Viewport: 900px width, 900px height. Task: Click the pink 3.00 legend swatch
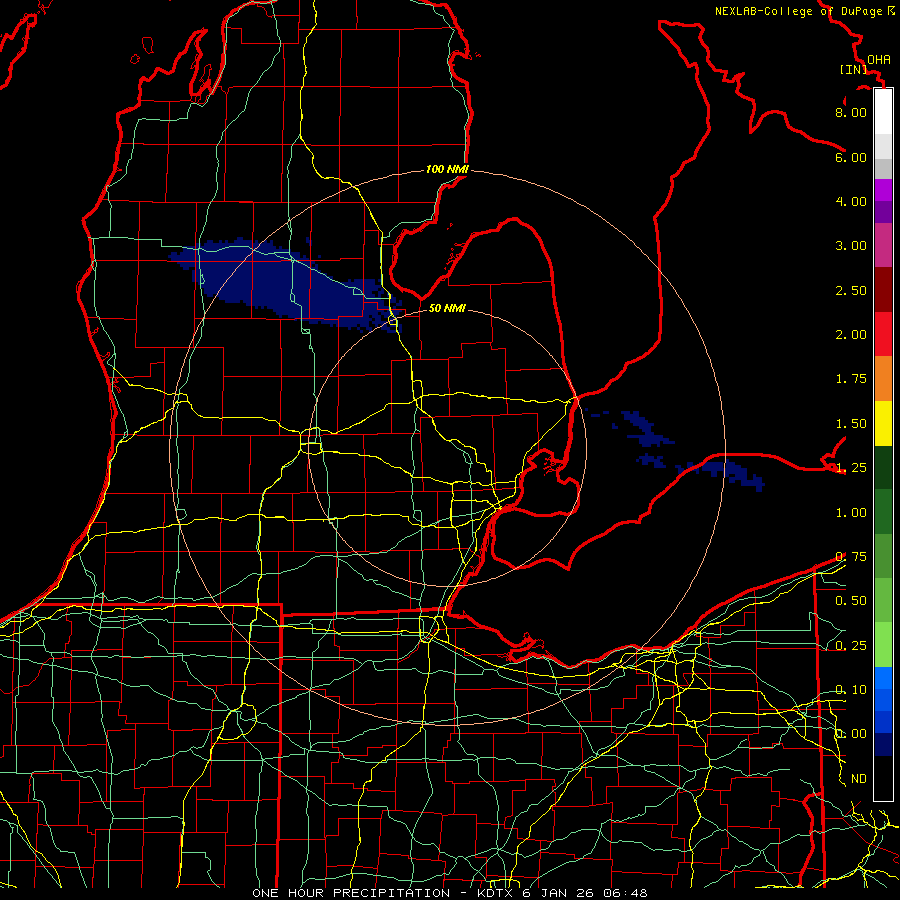883,245
